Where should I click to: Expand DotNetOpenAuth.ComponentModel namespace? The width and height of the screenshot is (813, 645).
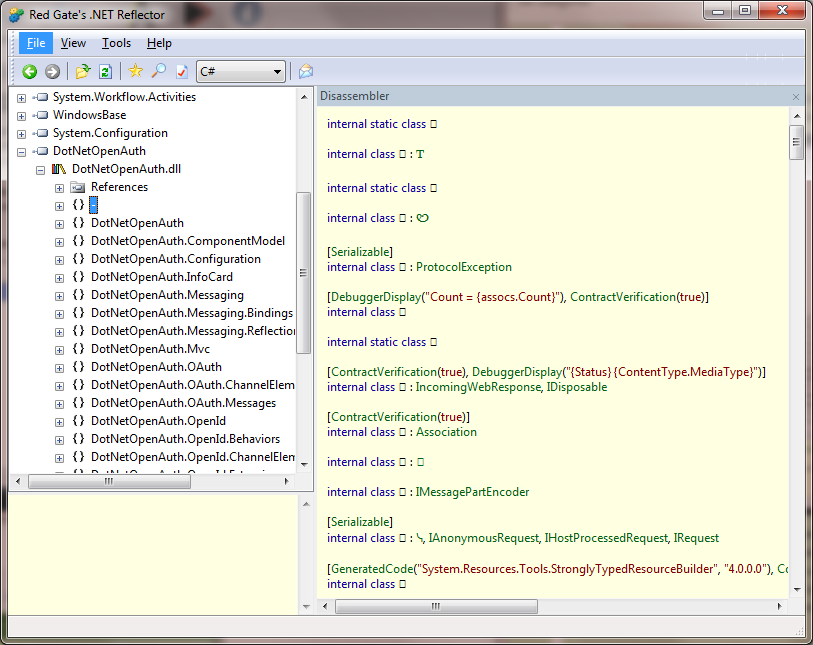(60, 242)
